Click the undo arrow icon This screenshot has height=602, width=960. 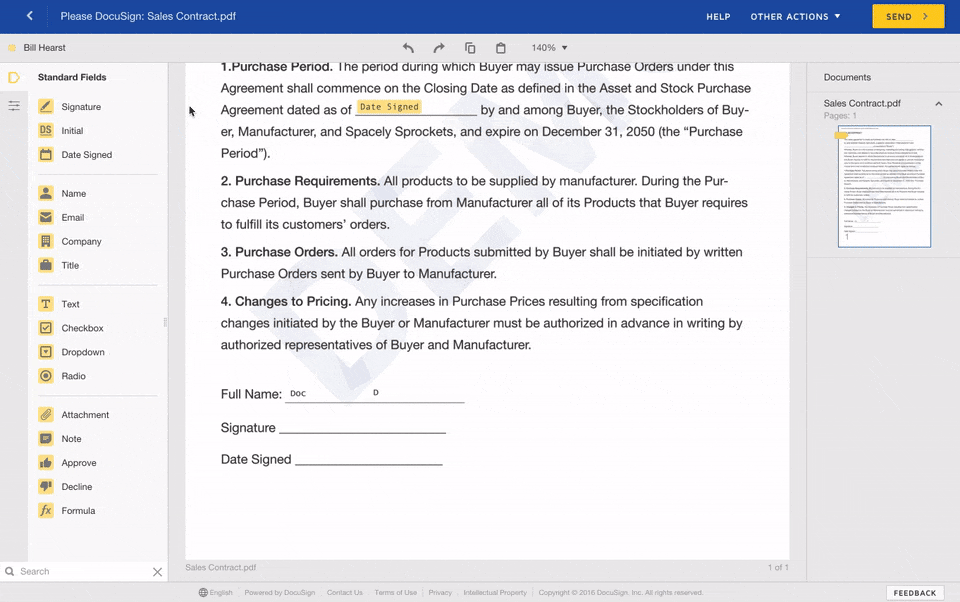click(x=408, y=48)
